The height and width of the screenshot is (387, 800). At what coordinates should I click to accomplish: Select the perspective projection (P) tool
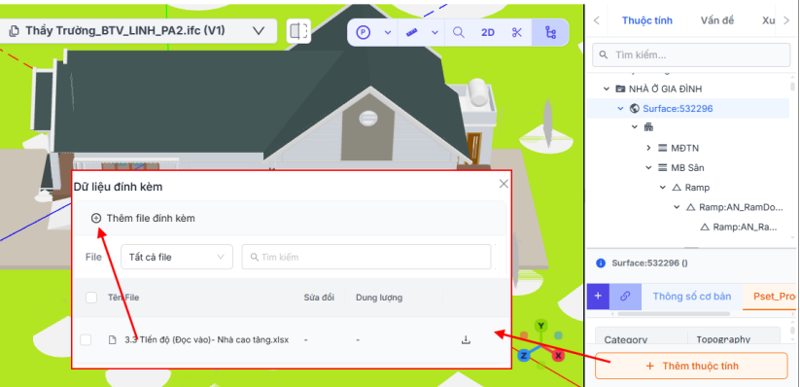(x=363, y=33)
